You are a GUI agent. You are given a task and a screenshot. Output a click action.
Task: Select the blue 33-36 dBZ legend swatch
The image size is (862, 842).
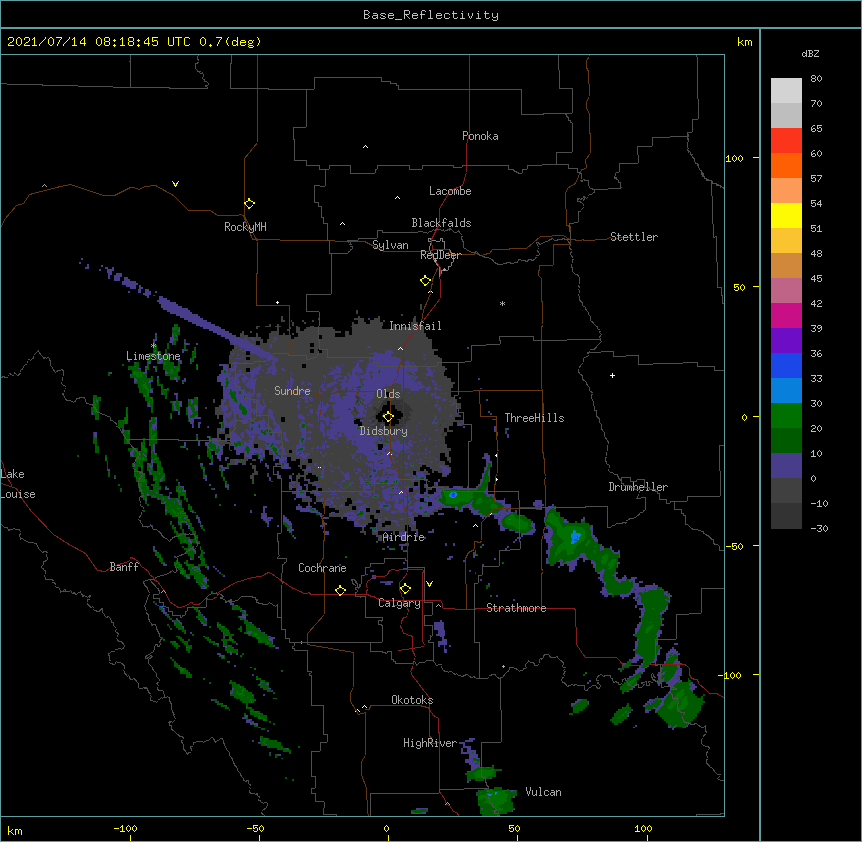[x=786, y=365]
